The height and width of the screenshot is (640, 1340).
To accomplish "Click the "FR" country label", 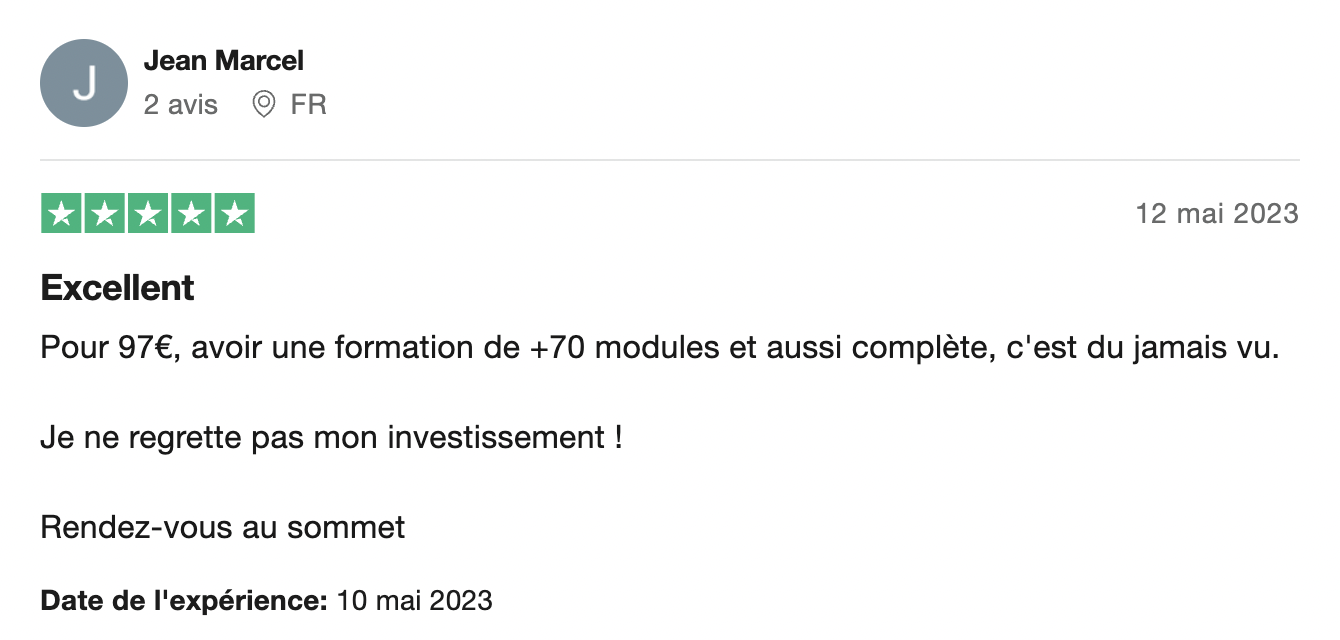I will [x=308, y=104].
